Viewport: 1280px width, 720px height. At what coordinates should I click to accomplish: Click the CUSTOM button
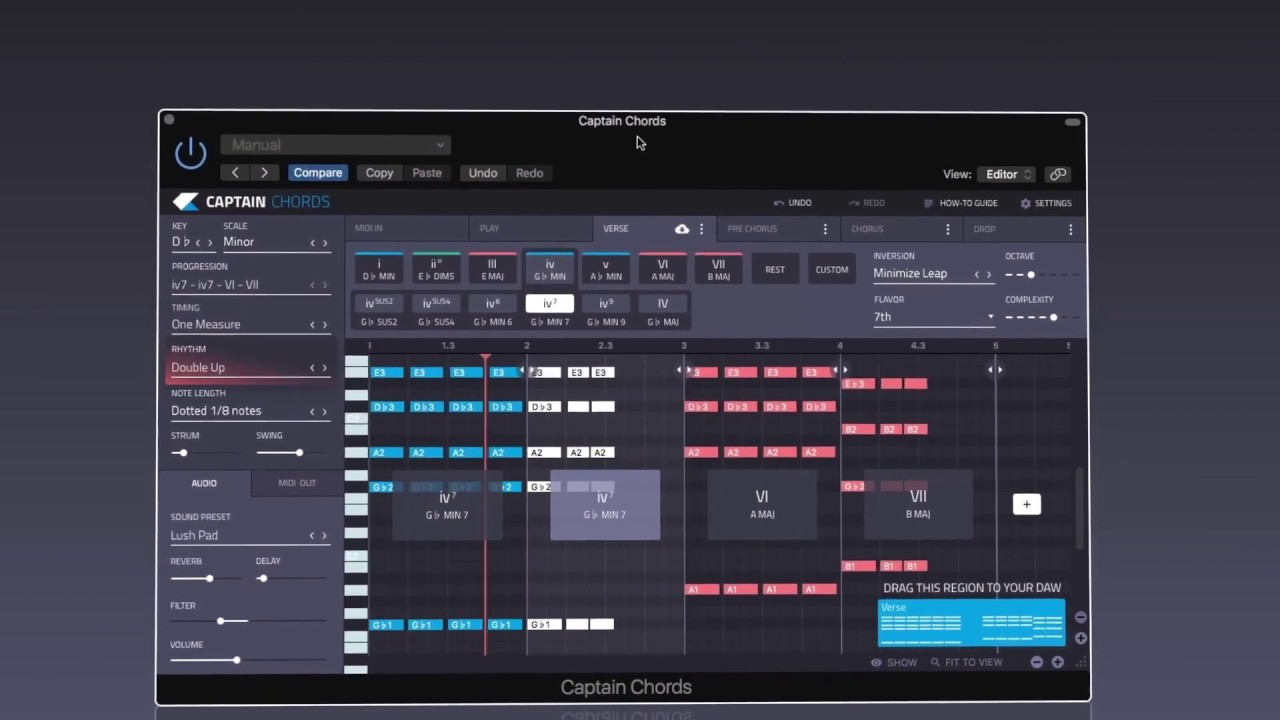[x=831, y=269]
